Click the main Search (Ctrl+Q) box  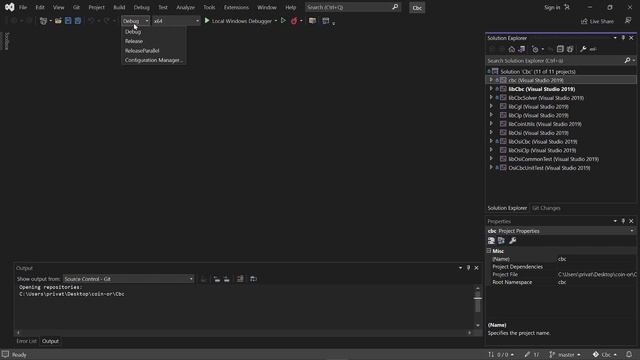coord(352,7)
